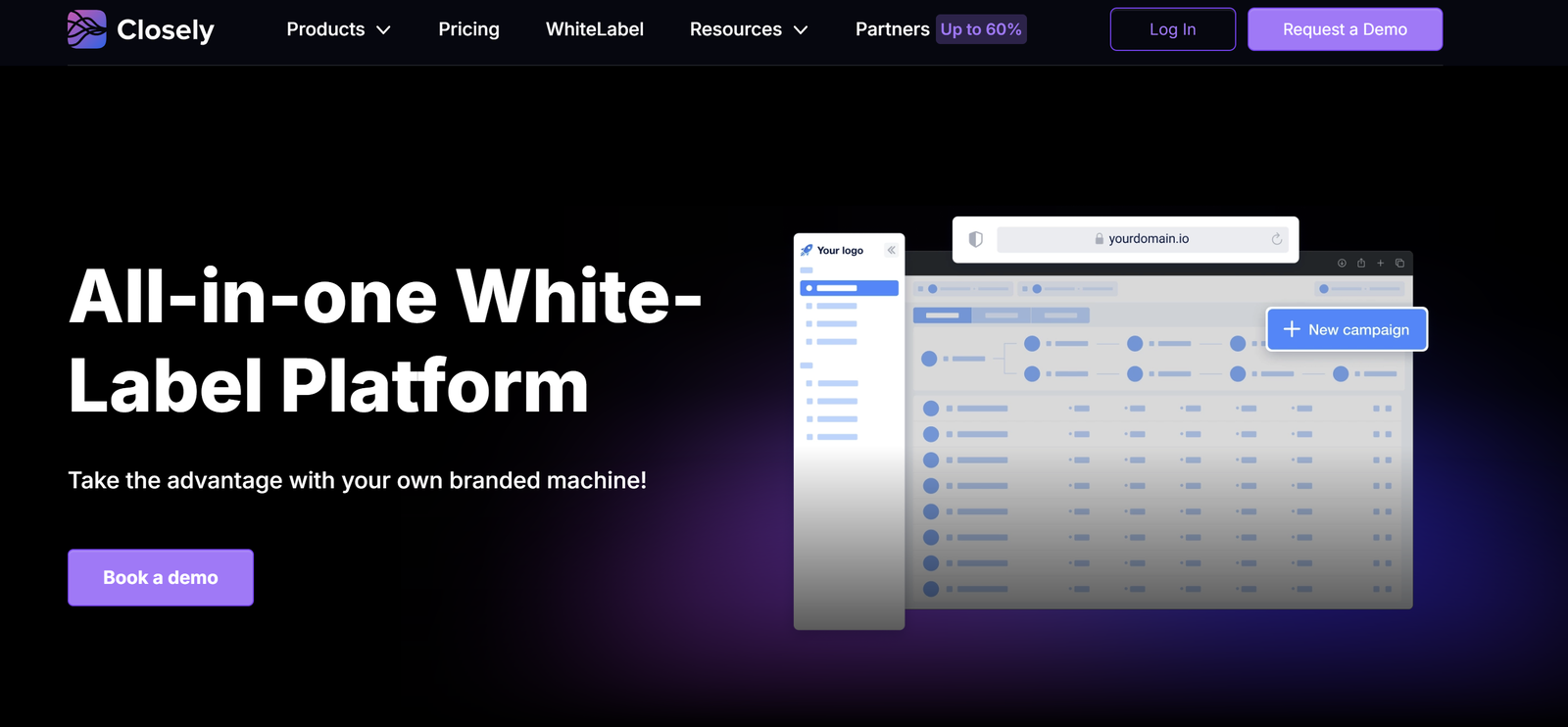Click the yourdomain.io address bar
The height and width of the screenshot is (727, 1568).
[1142, 239]
